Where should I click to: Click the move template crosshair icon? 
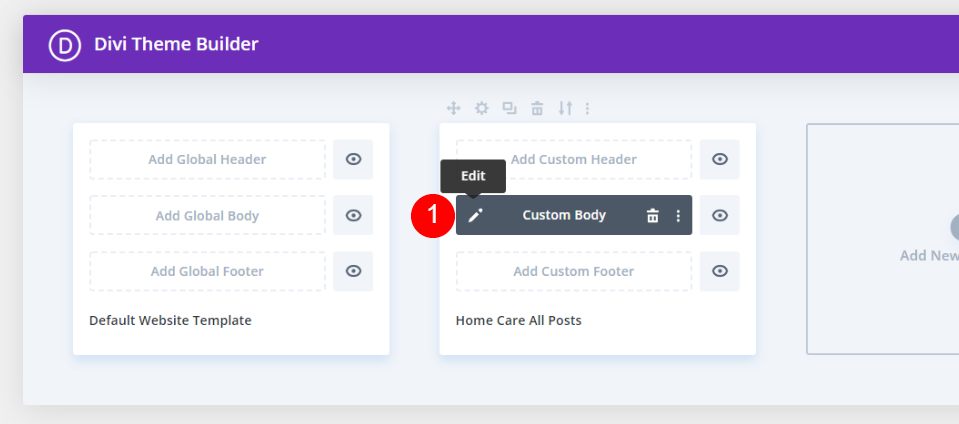[x=453, y=108]
